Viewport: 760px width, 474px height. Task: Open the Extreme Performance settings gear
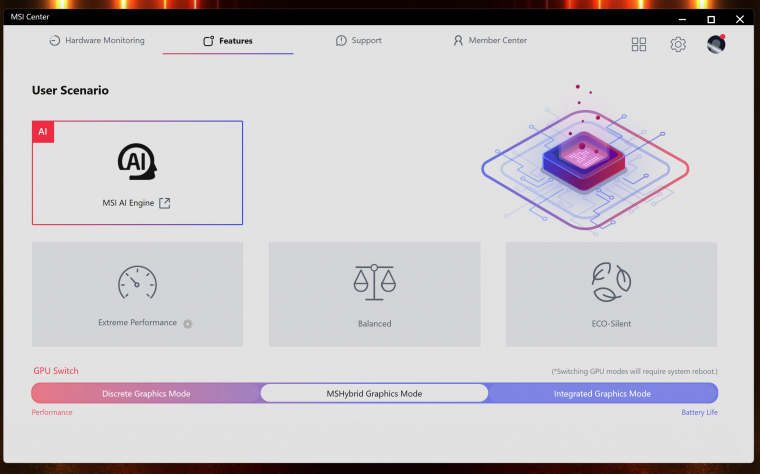(x=188, y=324)
